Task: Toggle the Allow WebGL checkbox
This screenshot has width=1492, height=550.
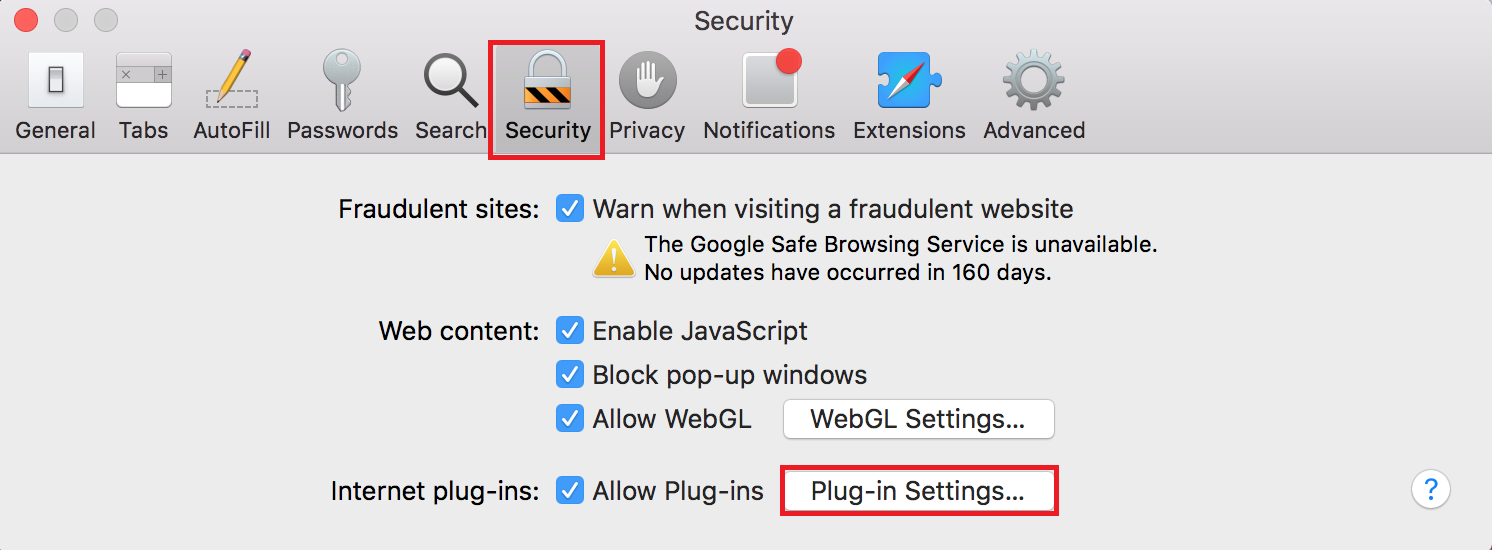Action: click(570, 418)
